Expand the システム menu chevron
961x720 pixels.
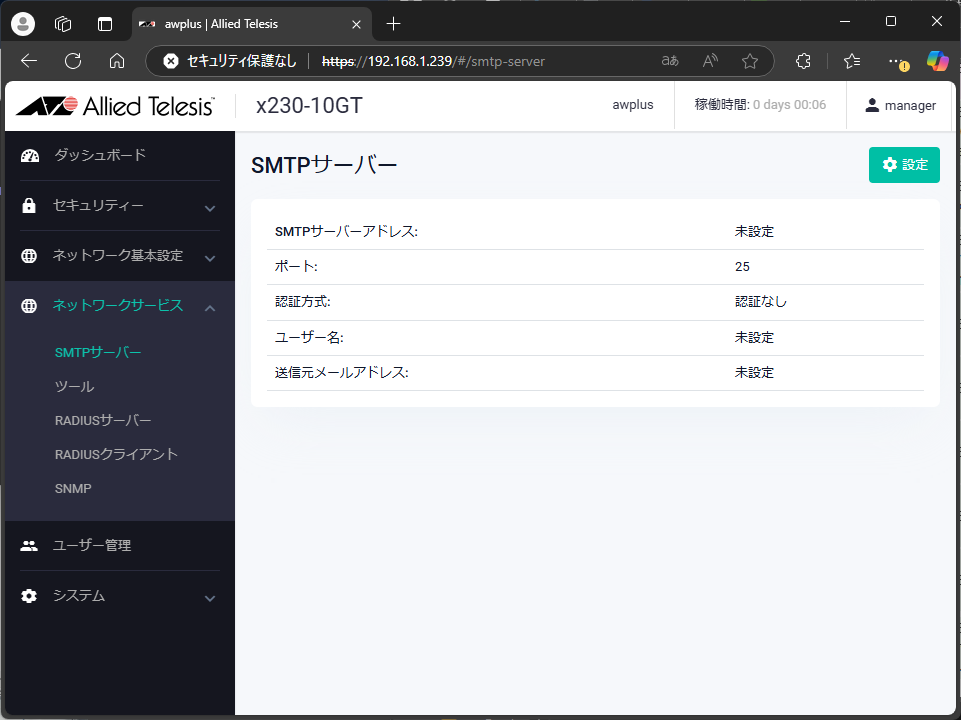click(210, 598)
